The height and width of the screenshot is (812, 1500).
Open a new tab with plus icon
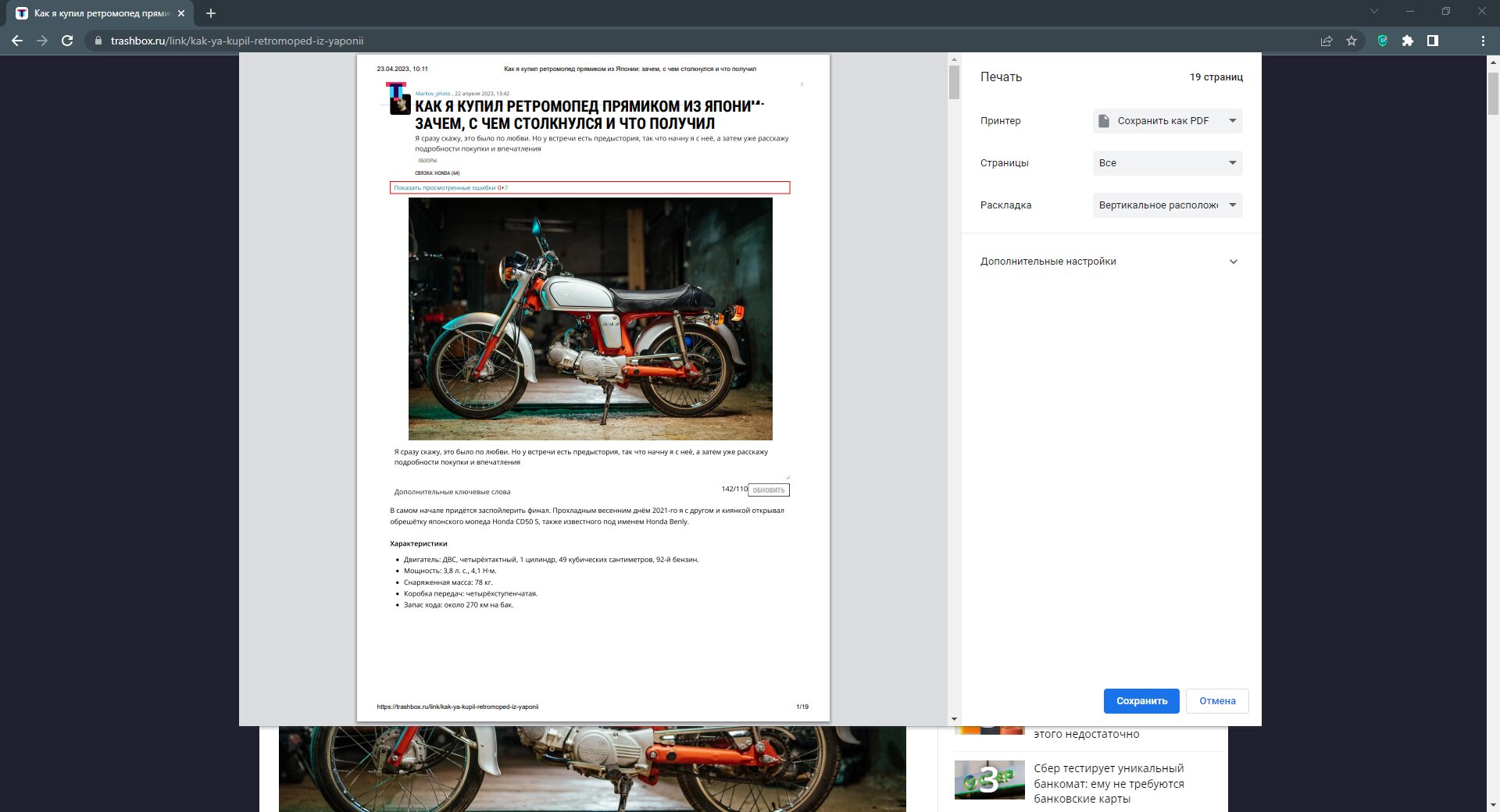tap(210, 13)
